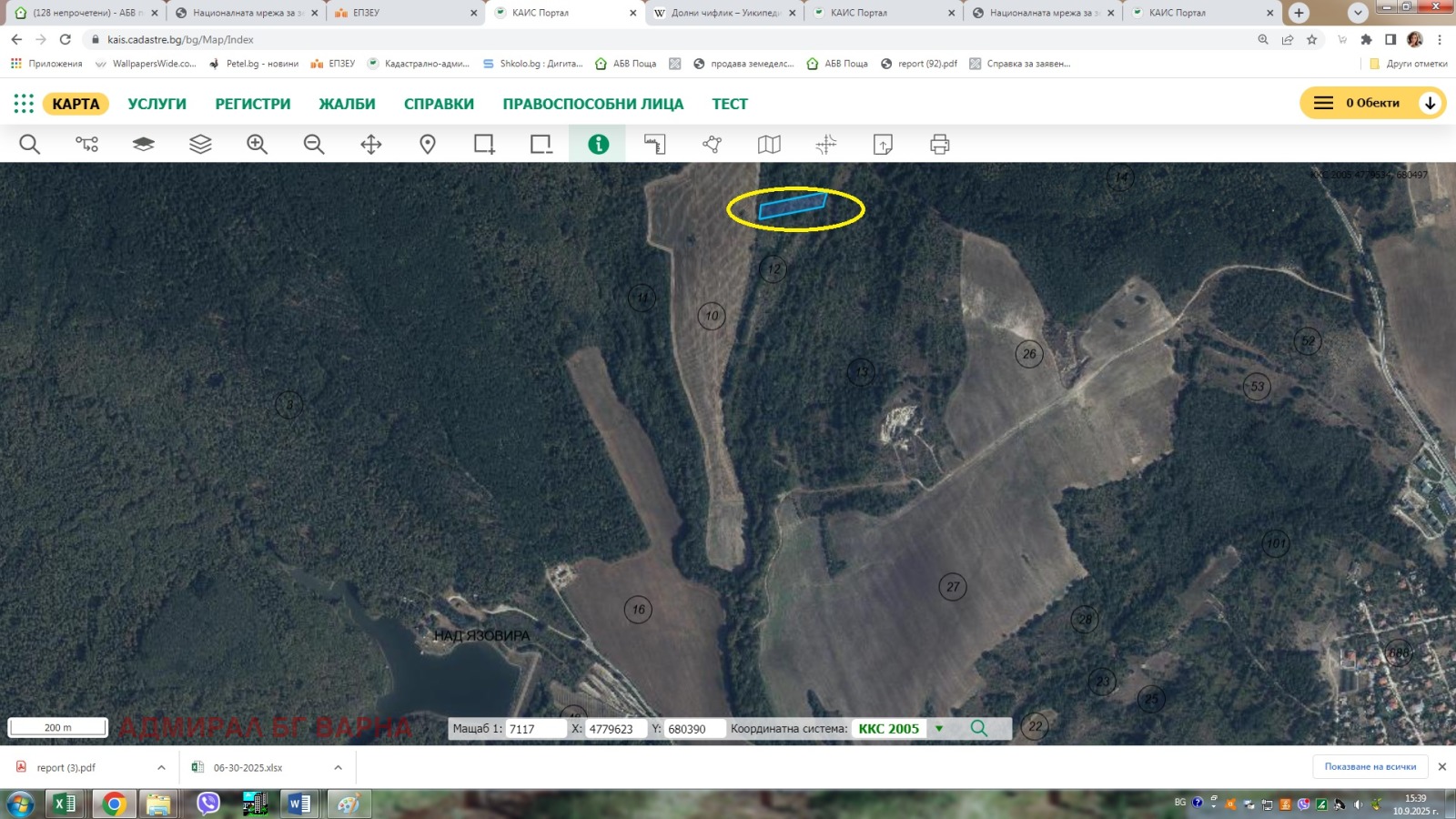Open options chevron for report (3).pdf download

pos(161,768)
